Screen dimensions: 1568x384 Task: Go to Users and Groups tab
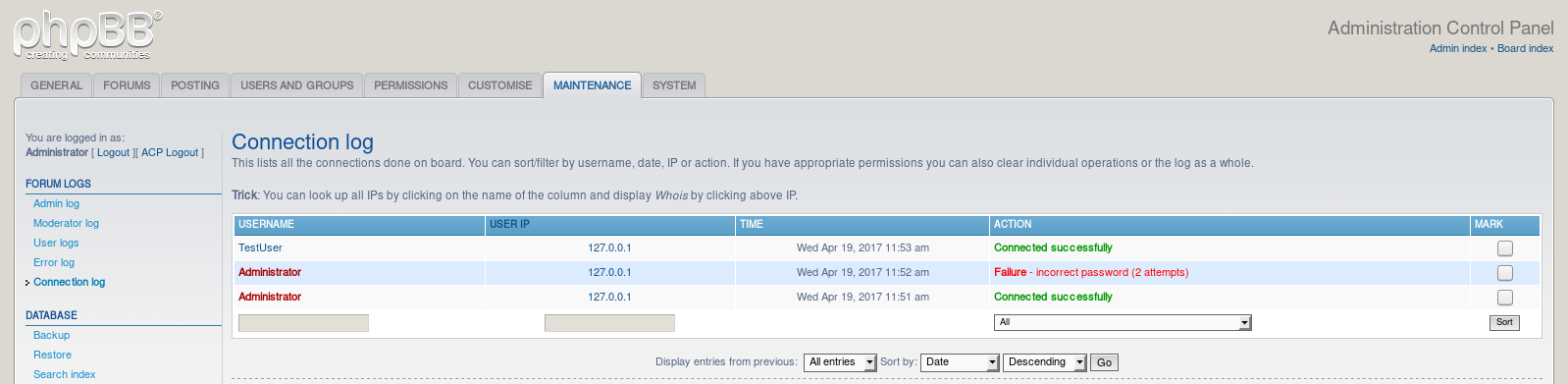click(297, 85)
